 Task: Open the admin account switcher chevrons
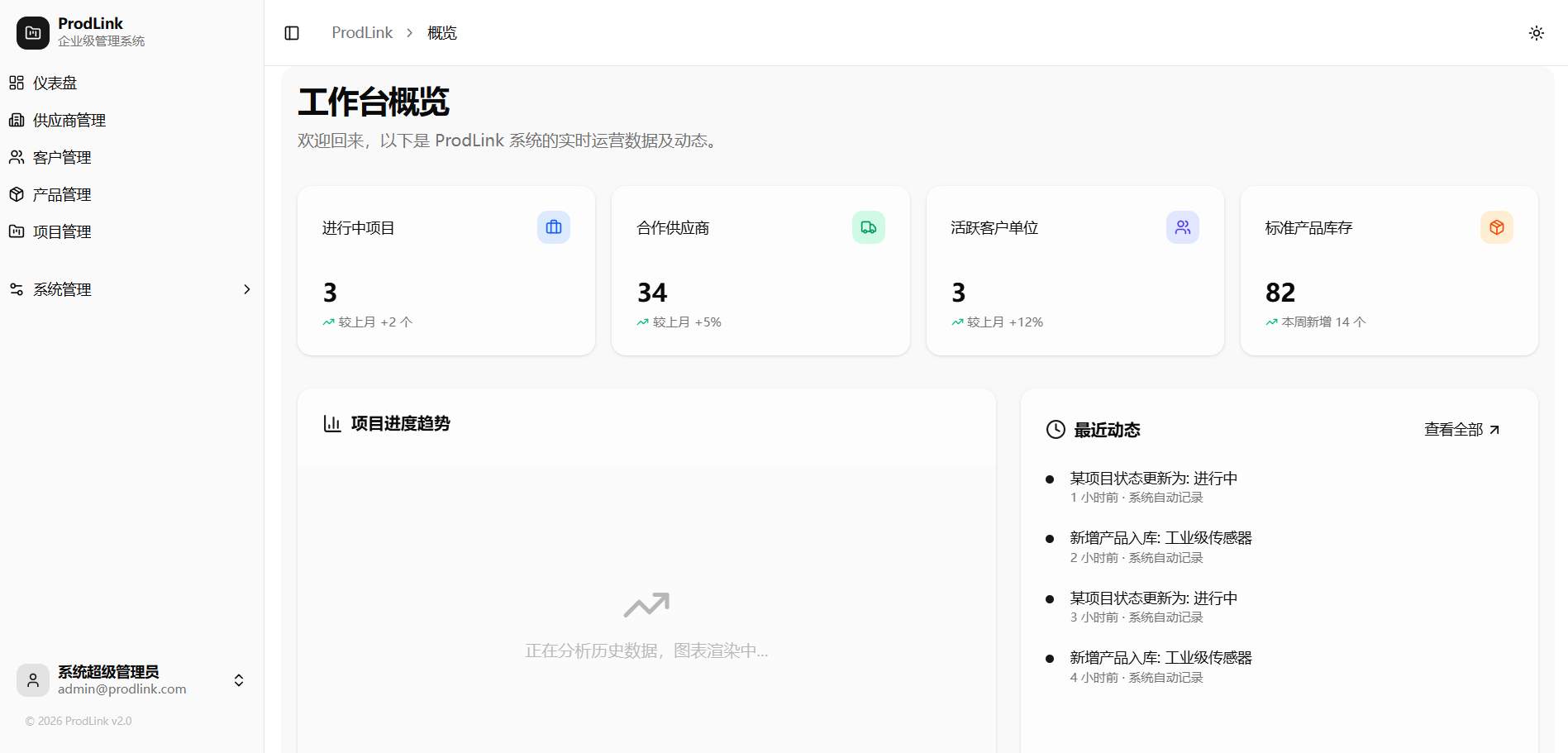tap(239, 680)
